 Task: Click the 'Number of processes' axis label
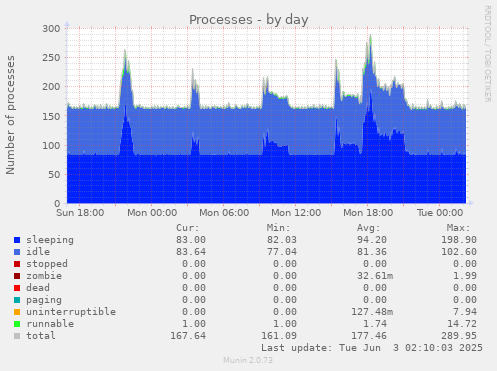pos(10,115)
